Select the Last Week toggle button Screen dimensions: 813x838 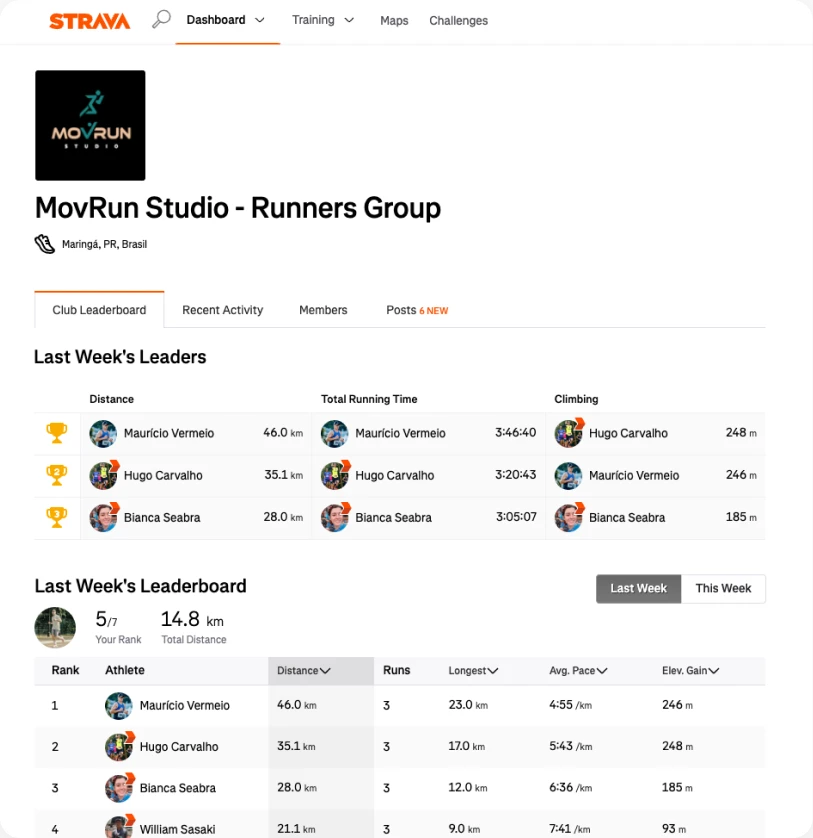(x=638, y=588)
